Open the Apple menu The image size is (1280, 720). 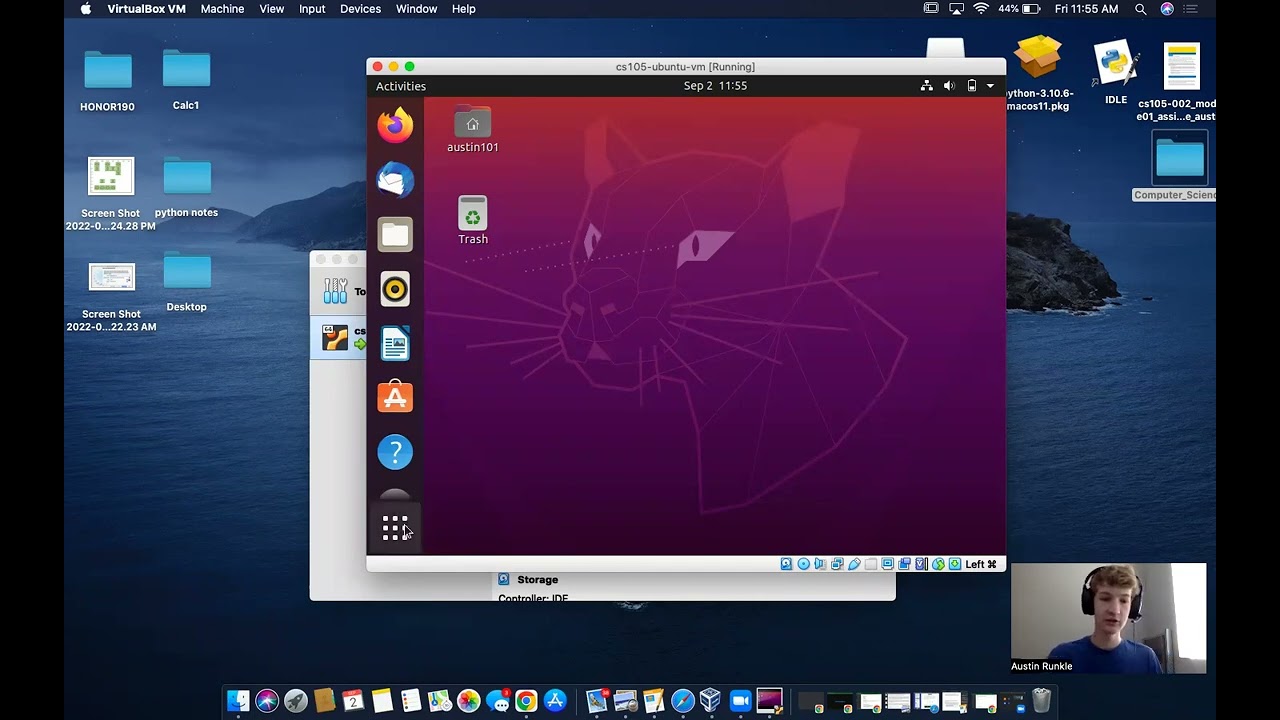click(85, 9)
